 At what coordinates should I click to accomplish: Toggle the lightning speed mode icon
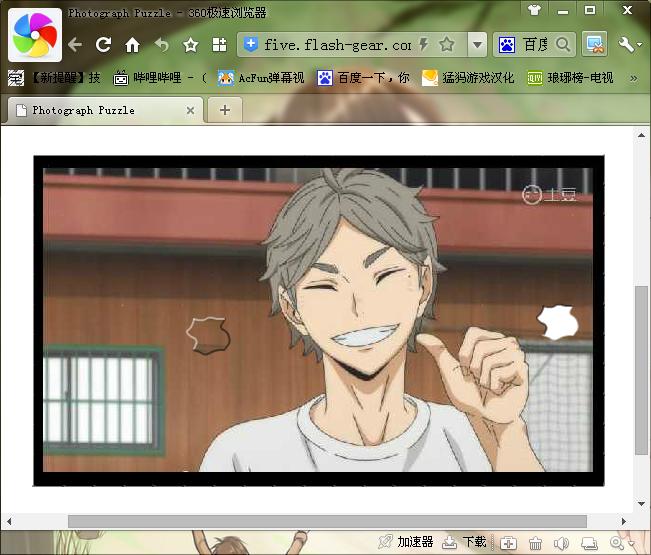pyautogui.click(x=423, y=45)
